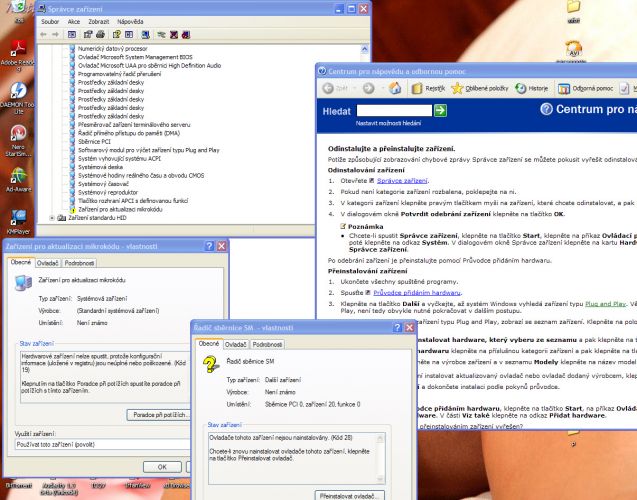Open Rejstřík index in help center
637x500 pixels.
428,88
